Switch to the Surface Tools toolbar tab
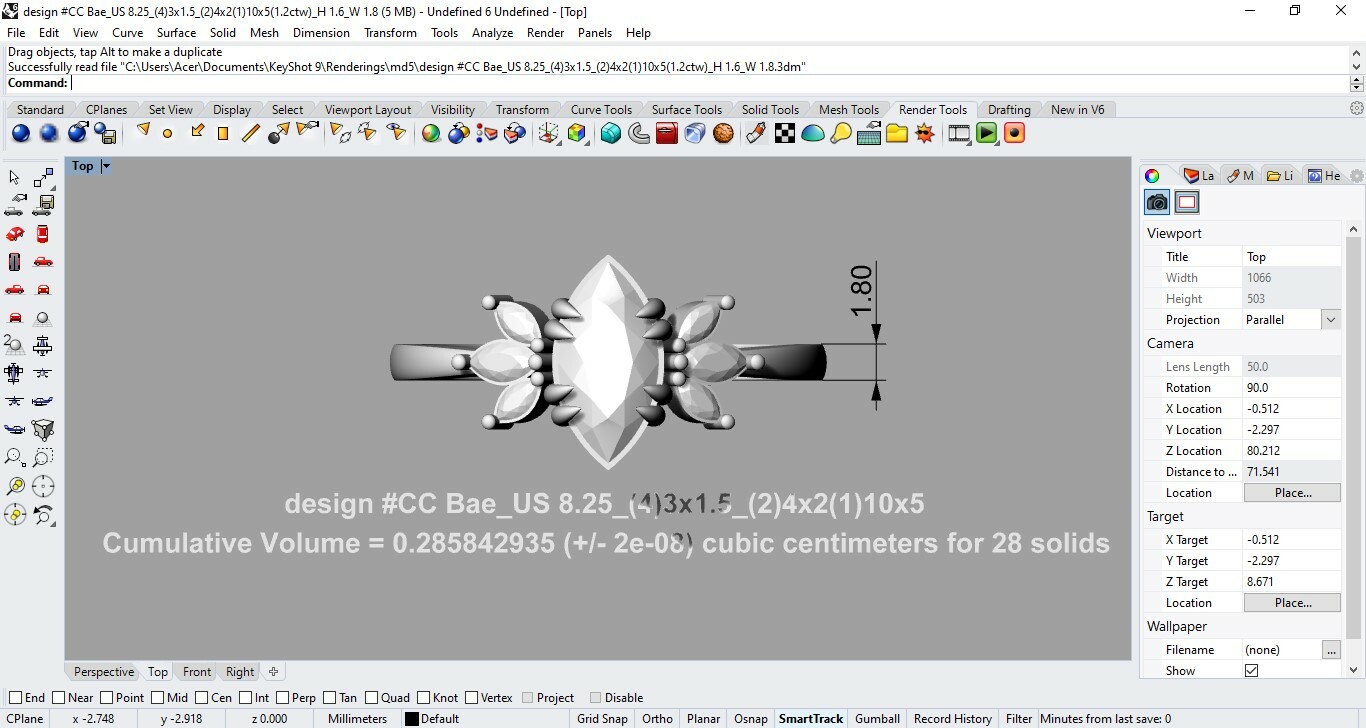This screenshot has width=1366, height=728. (687, 109)
